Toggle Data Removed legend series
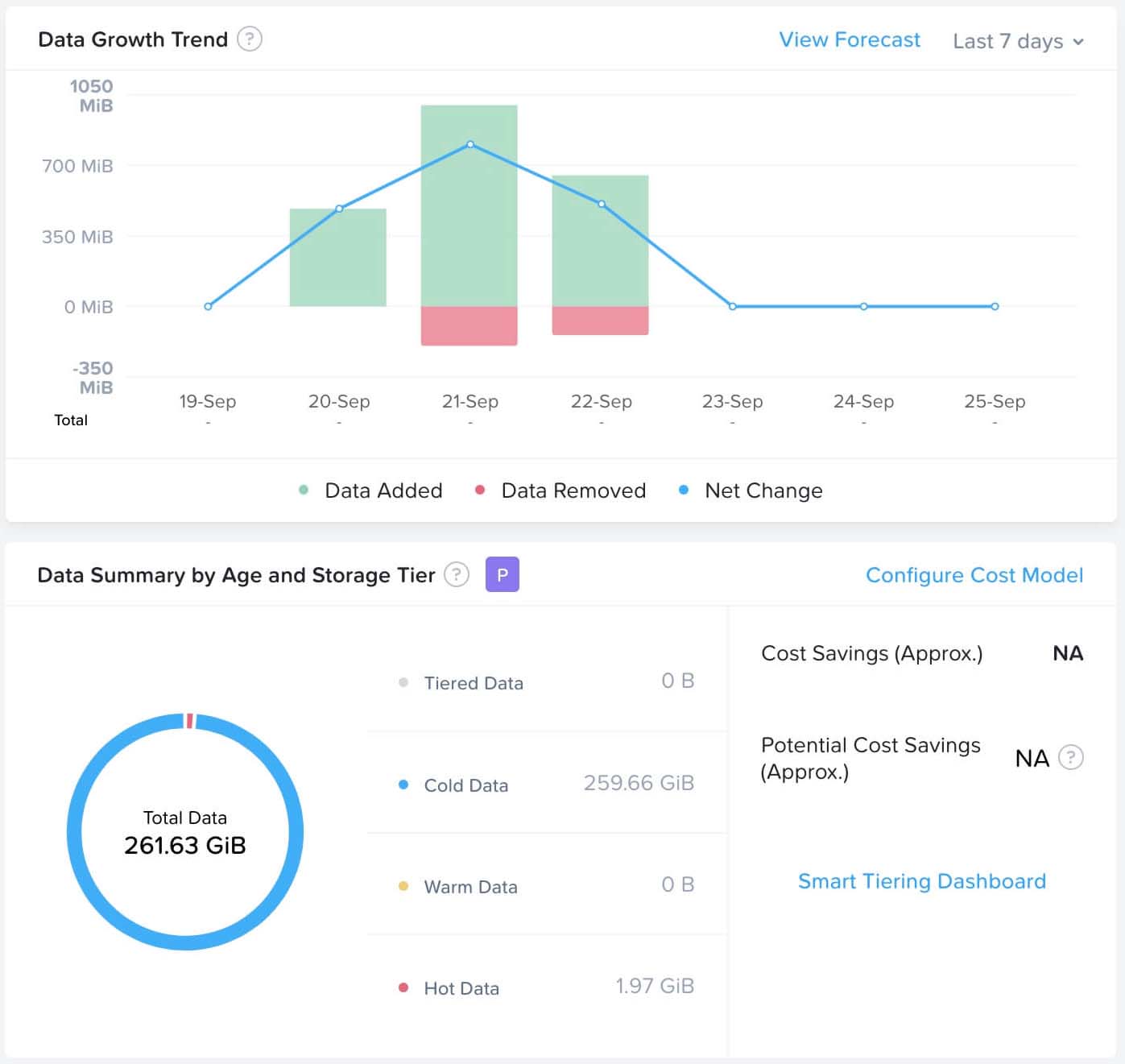Screen dimensions: 1125x1064 pos(560,491)
